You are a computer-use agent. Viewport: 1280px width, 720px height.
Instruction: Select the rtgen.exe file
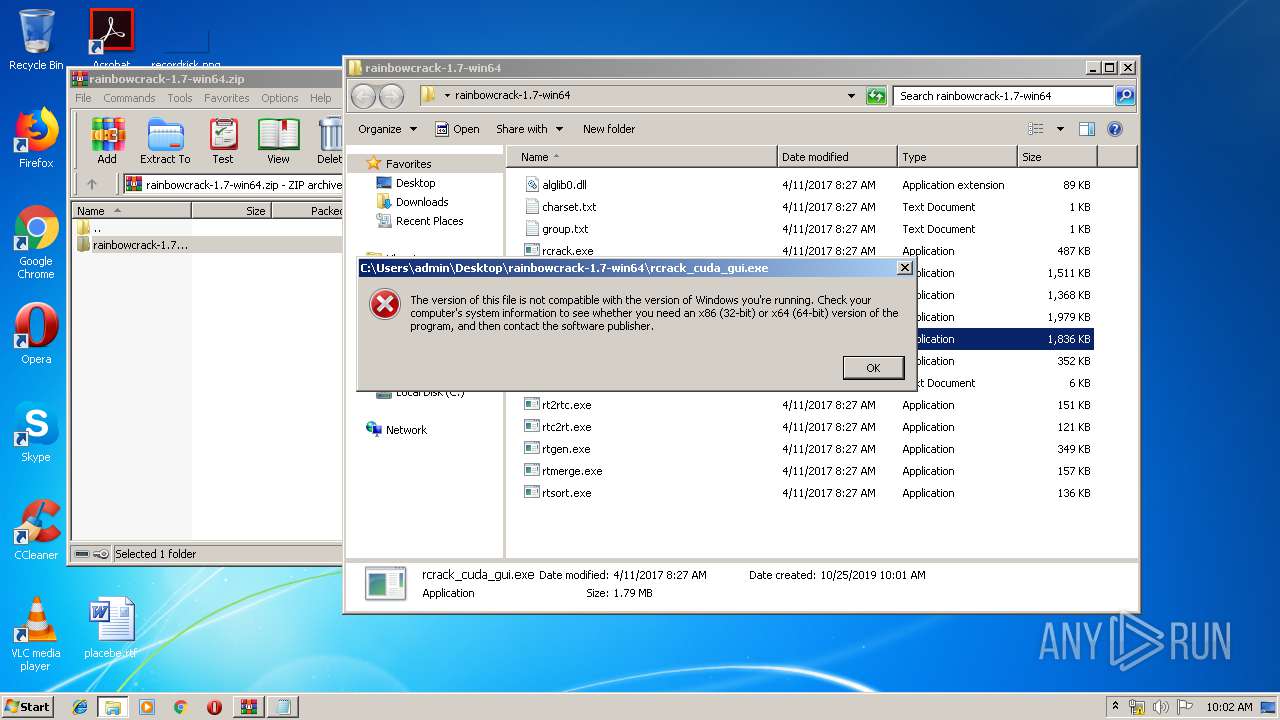[566, 449]
